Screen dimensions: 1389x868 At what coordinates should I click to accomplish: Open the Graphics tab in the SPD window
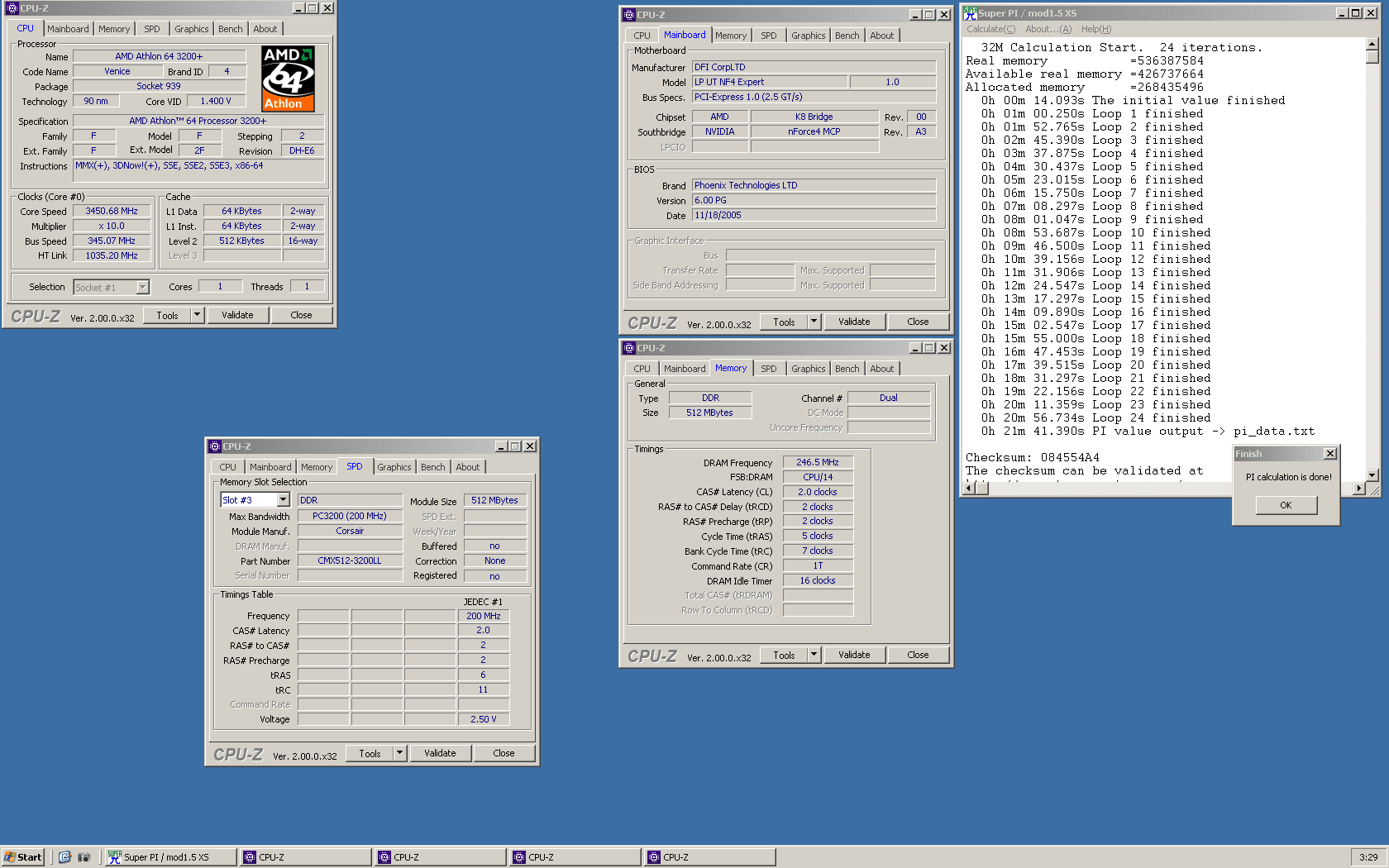click(x=394, y=467)
